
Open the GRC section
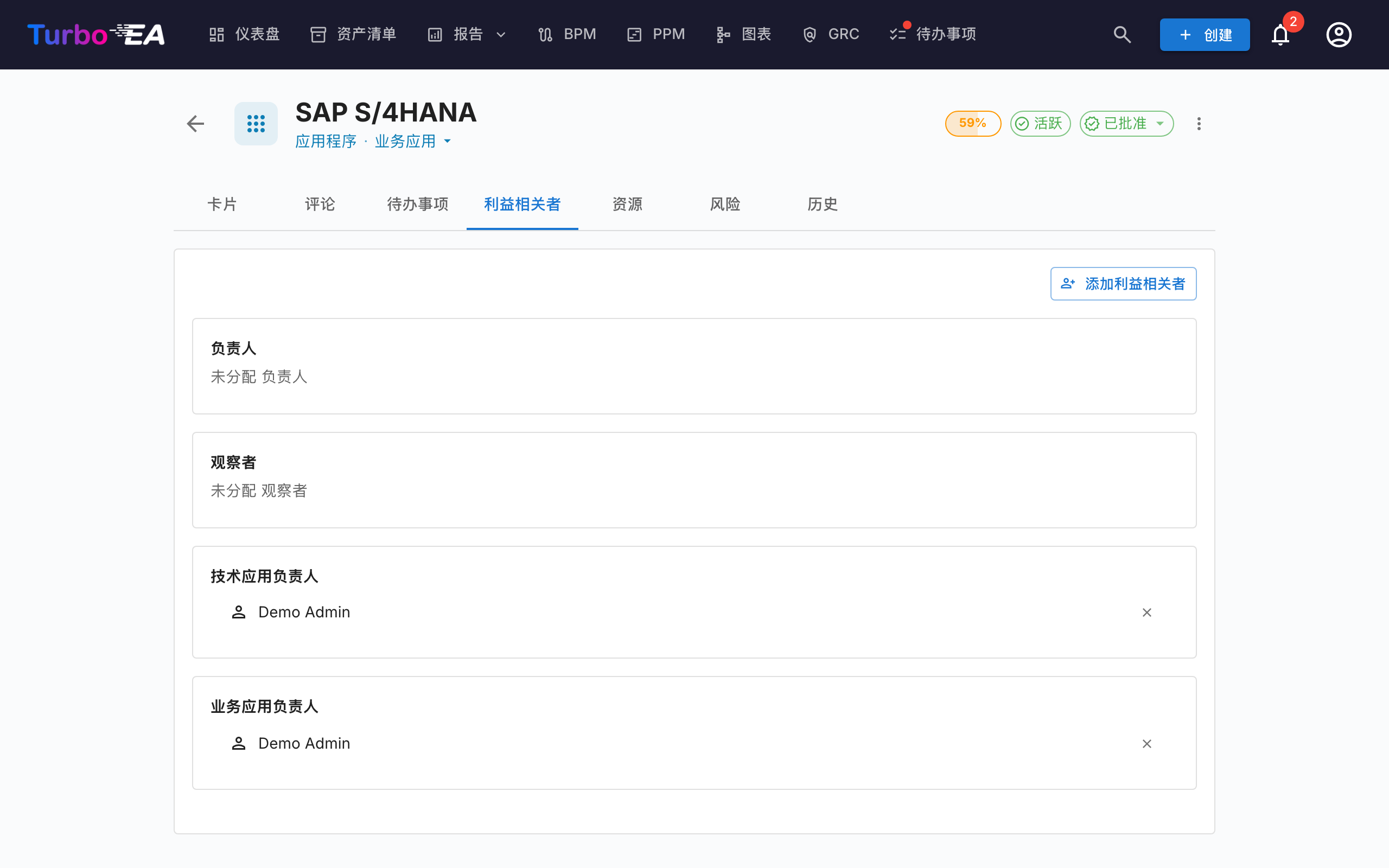click(x=831, y=34)
